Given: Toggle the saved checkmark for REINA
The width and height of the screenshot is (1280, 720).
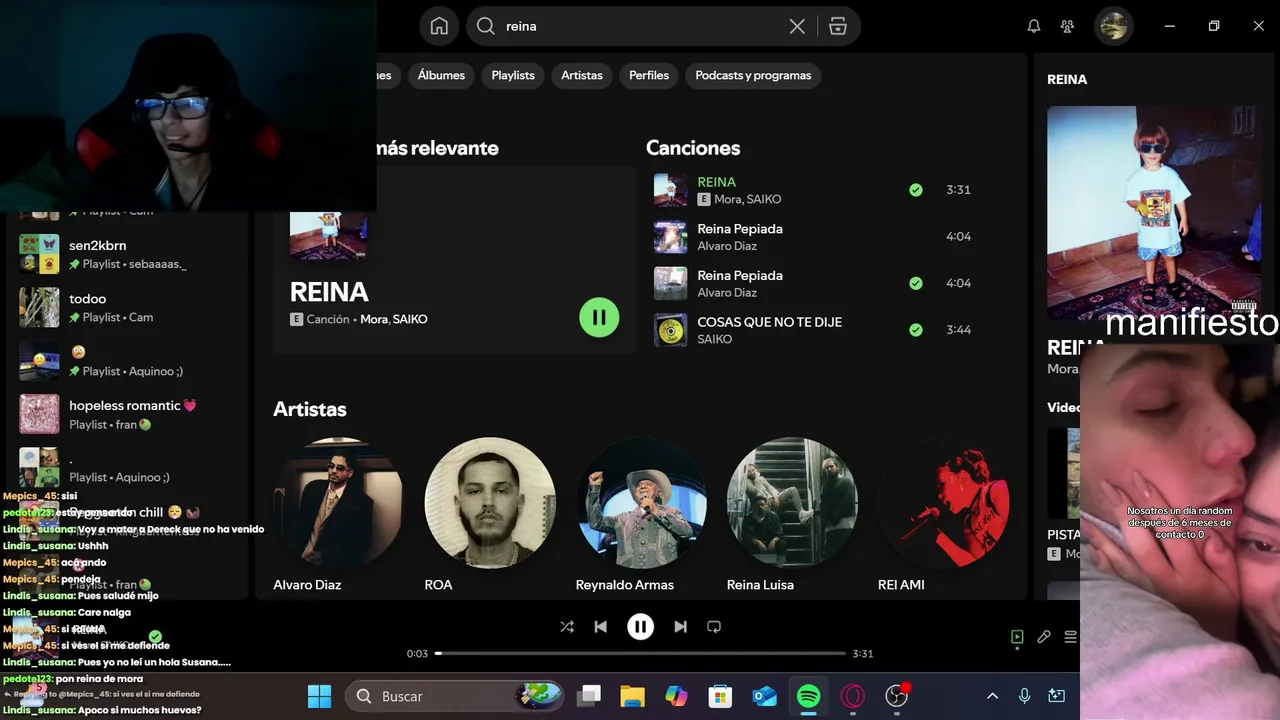Looking at the screenshot, I should (x=915, y=190).
